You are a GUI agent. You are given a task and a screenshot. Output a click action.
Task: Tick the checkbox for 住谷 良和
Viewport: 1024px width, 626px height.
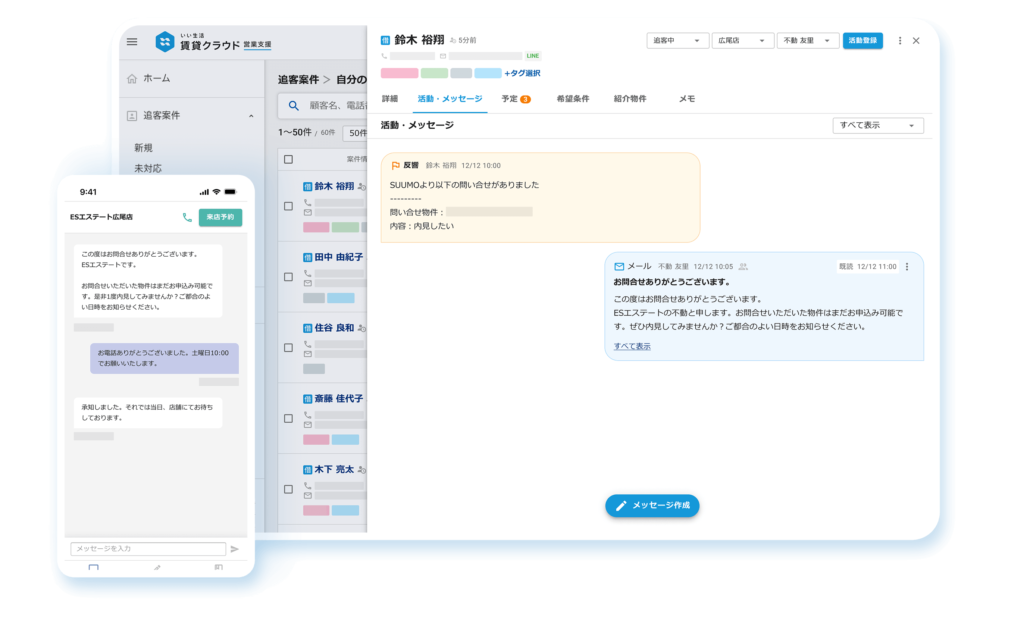pos(289,347)
